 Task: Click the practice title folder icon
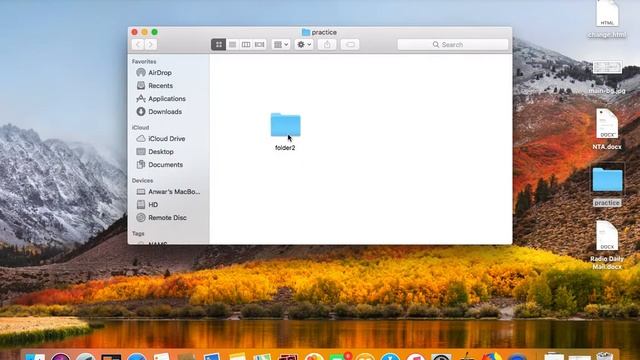(x=306, y=32)
